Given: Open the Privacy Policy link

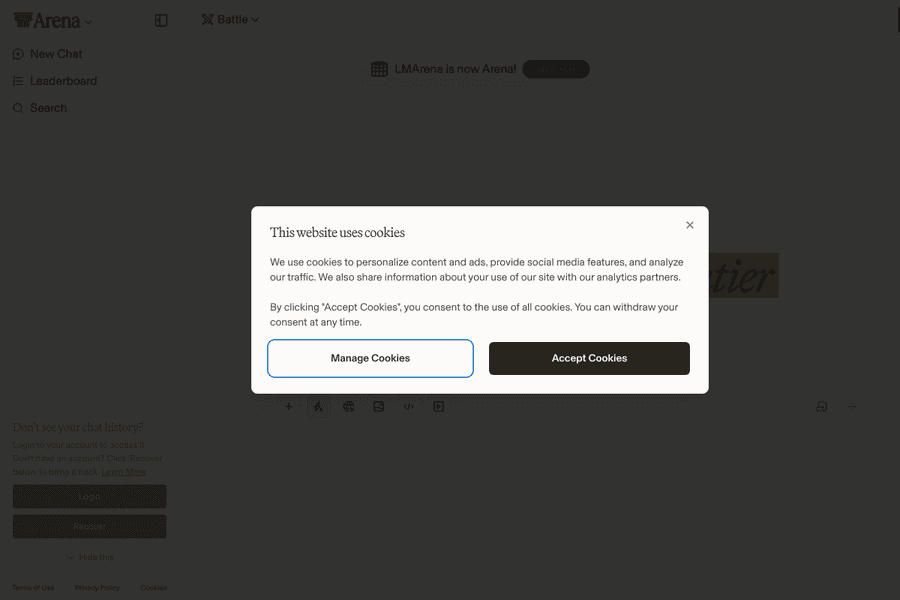Looking at the screenshot, I should 97,588.
